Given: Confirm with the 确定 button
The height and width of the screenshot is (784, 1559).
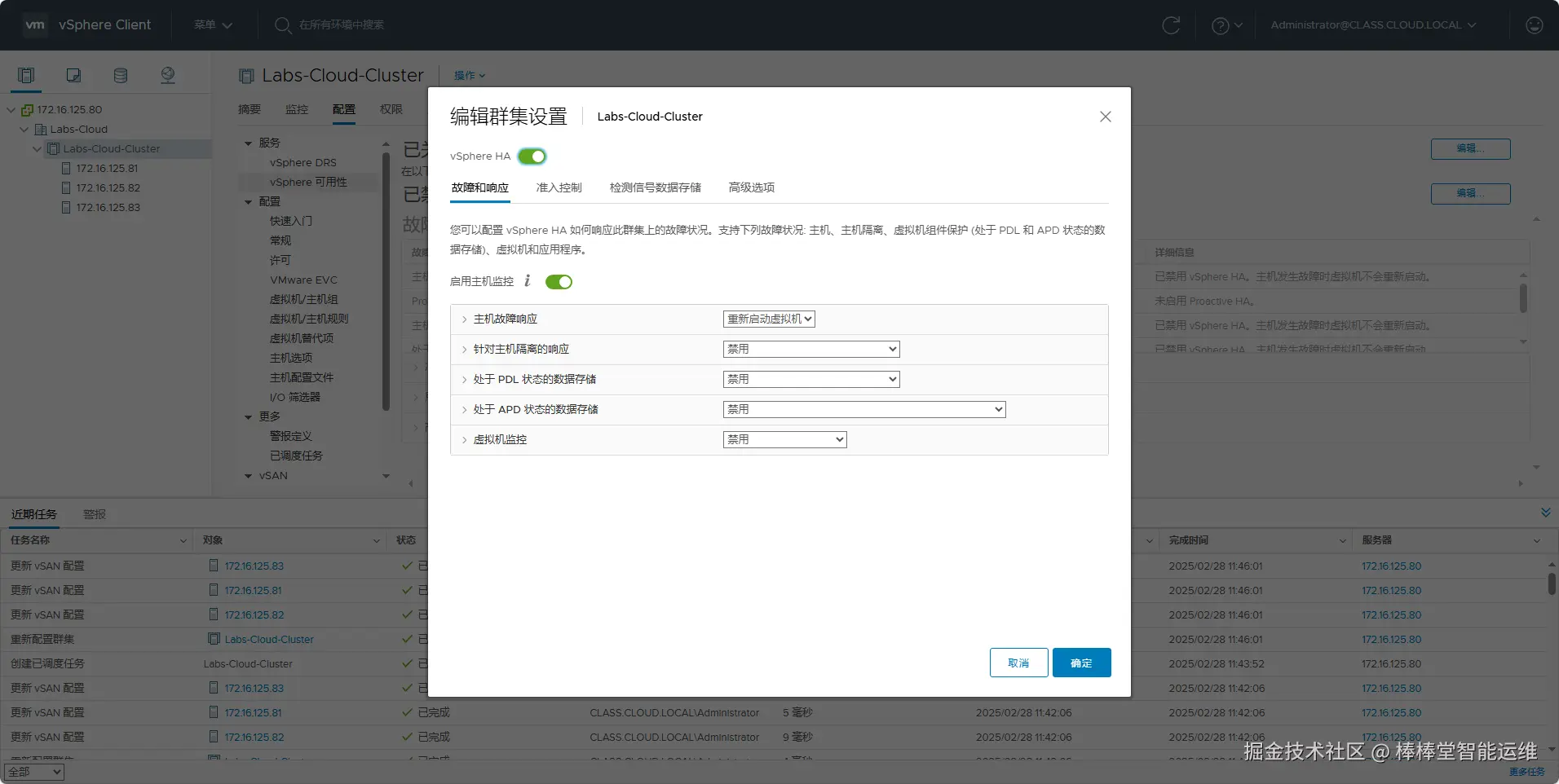Looking at the screenshot, I should tap(1082, 663).
